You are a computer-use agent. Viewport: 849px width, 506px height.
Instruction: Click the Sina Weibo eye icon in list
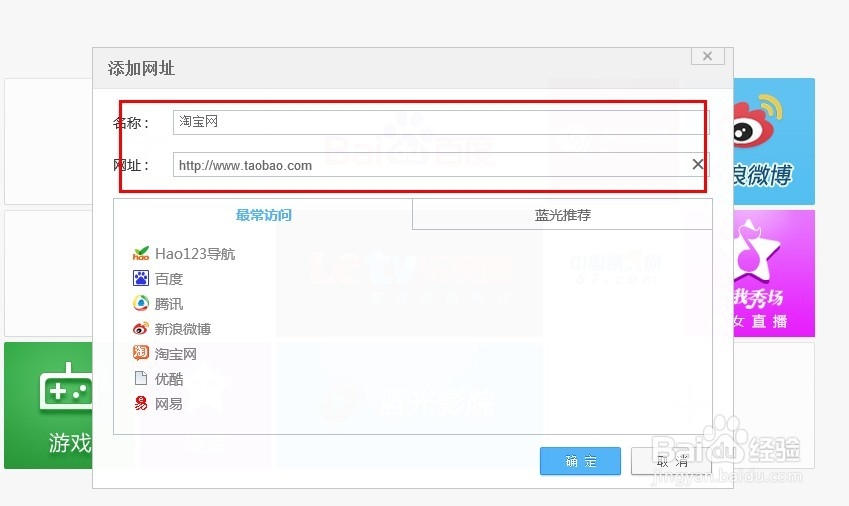[x=141, y=328]
